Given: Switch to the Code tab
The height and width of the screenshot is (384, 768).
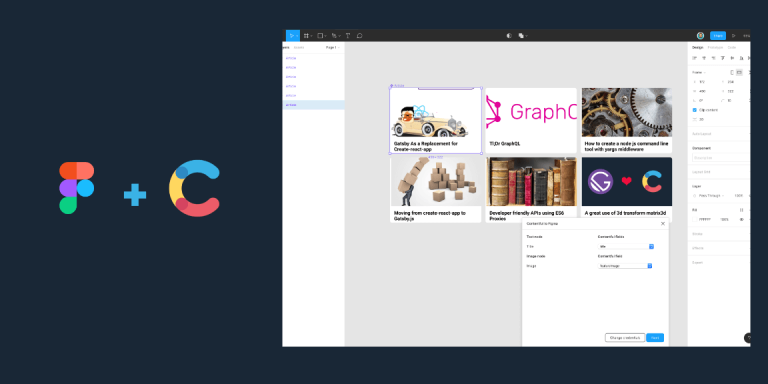Looking at the screenshot, I should 732,48.
